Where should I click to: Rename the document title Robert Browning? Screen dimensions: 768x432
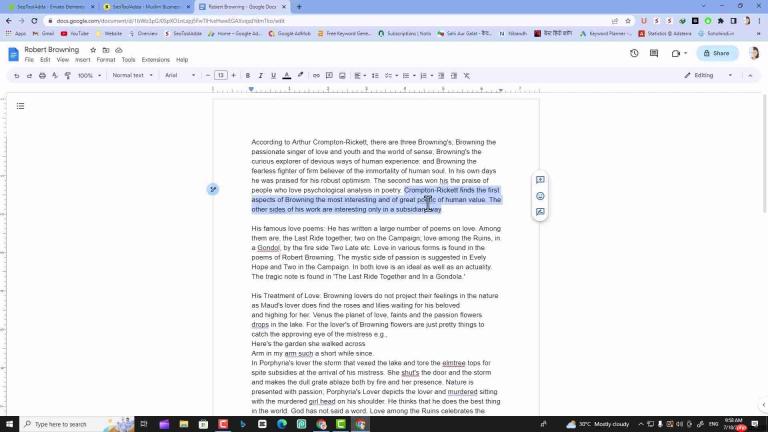click(51, 49)
